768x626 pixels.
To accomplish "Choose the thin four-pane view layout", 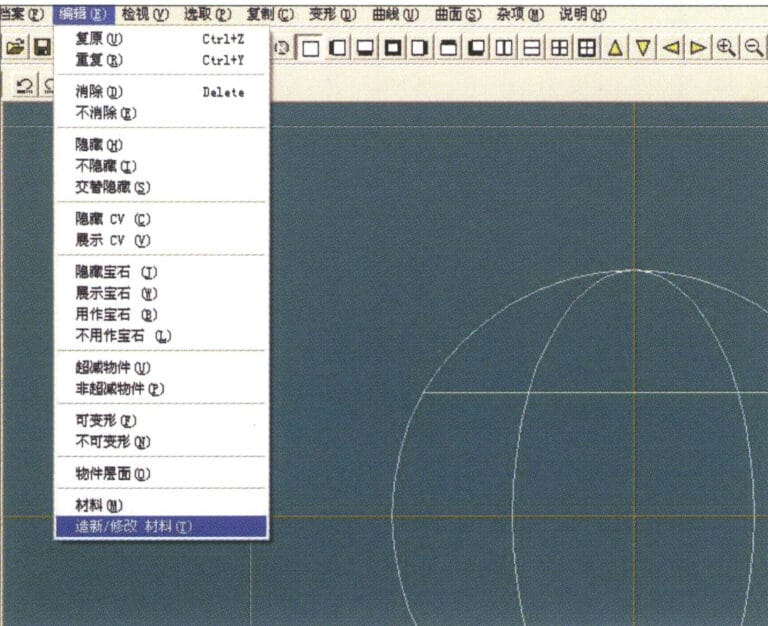I will tap(559, 48).
